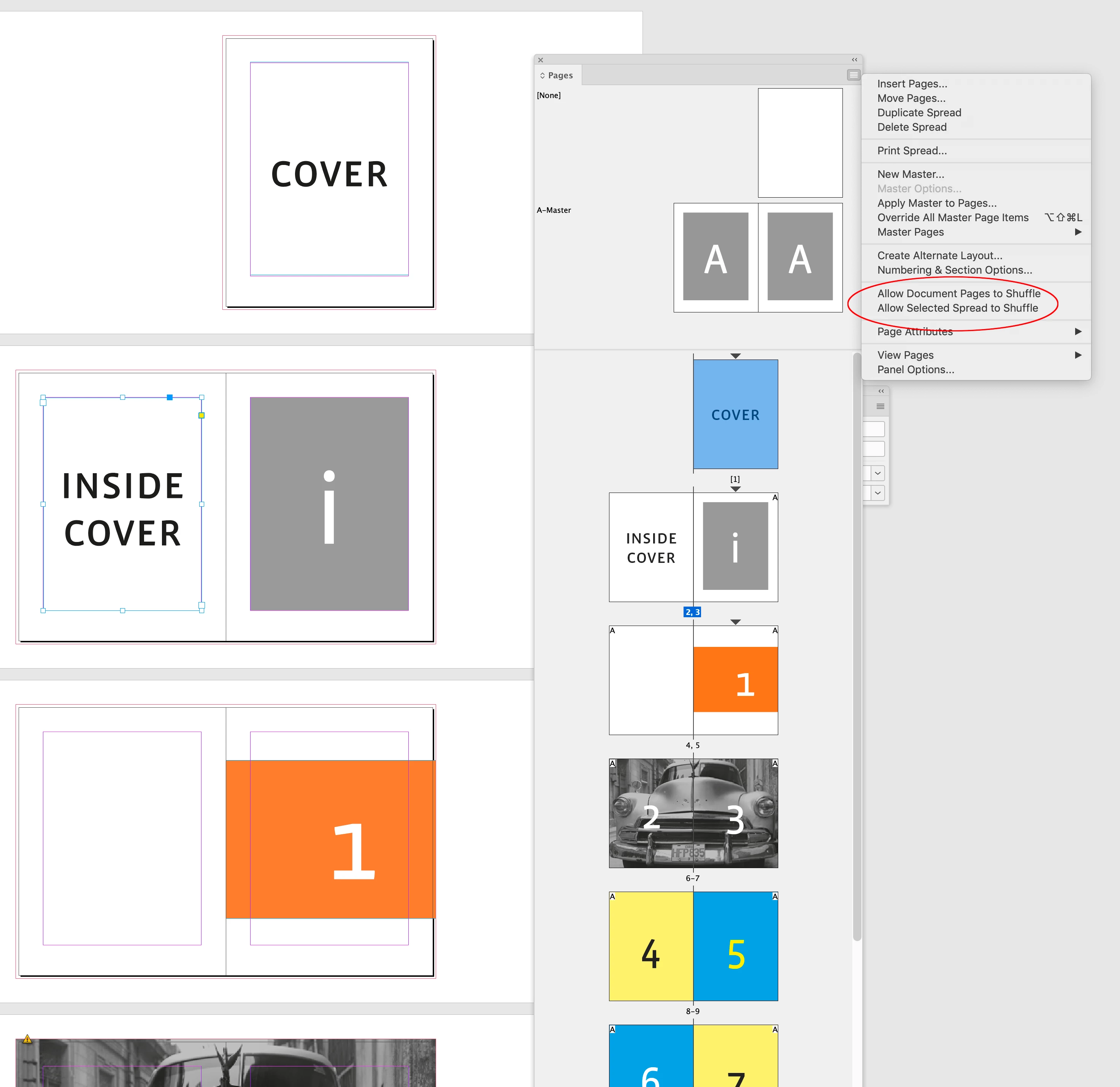Open the first dropdown in docked panel
The image size is (1120, 1087).
878,473
